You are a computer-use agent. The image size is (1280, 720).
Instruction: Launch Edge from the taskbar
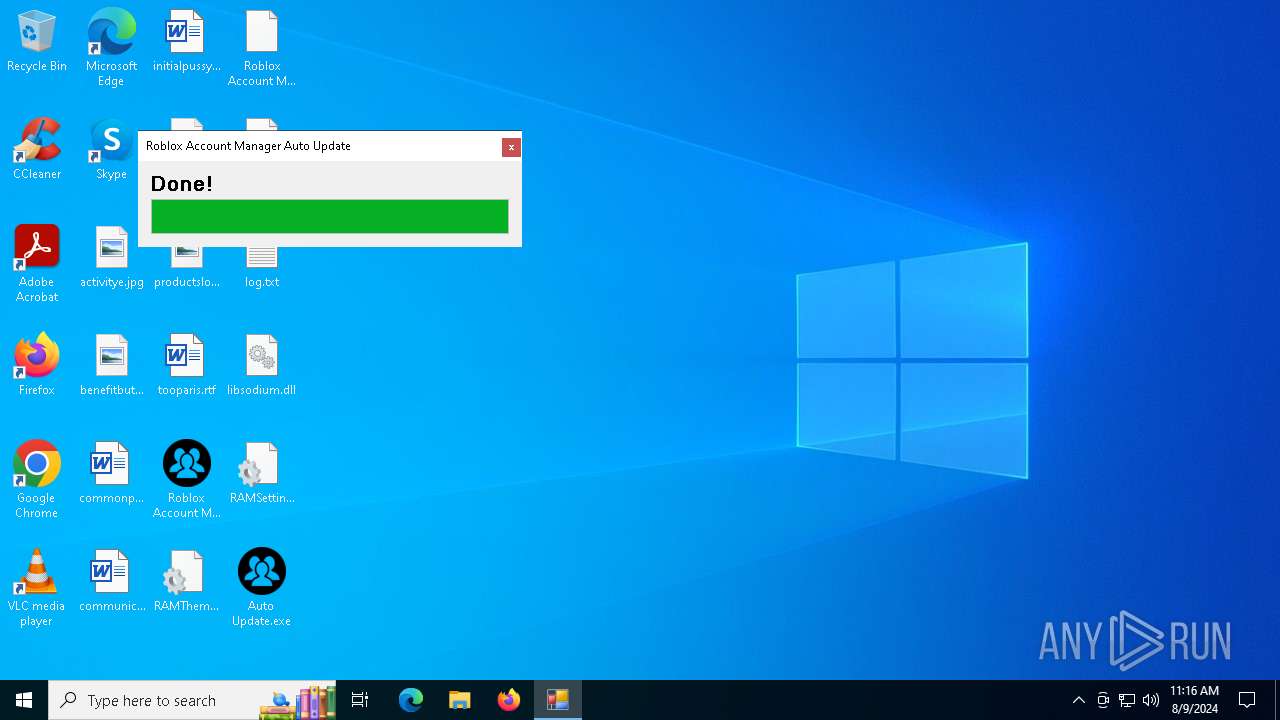pyautogui.click(x=410, y=700)
